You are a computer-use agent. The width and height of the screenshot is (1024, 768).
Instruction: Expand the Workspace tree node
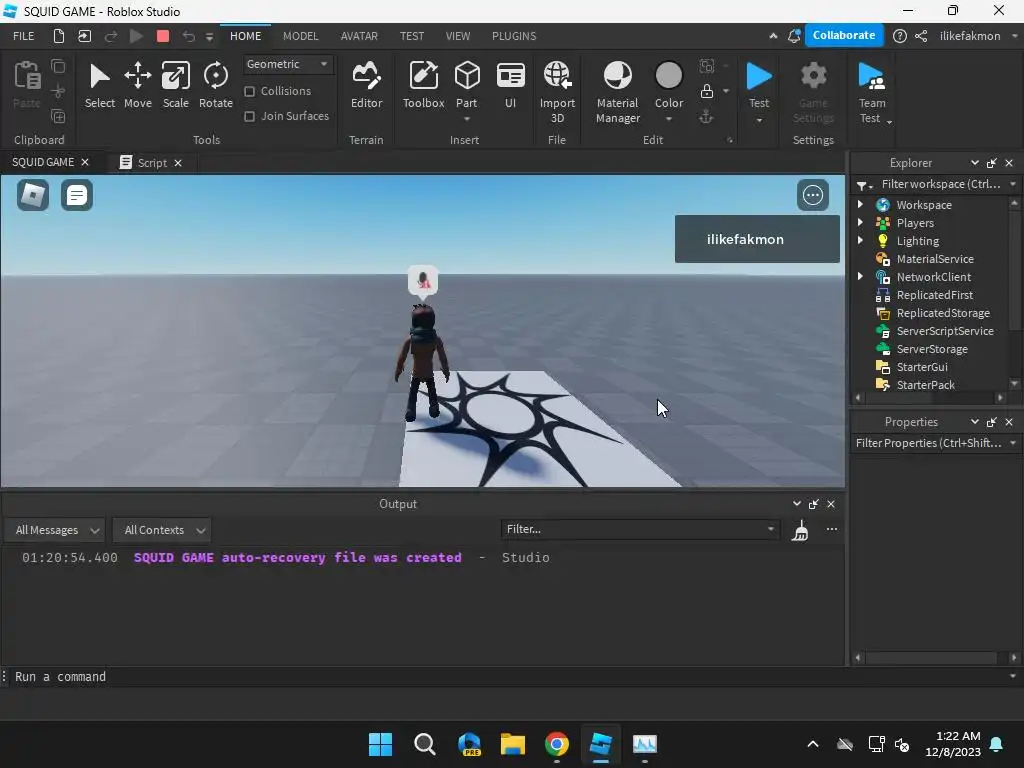tap(860, 204)
